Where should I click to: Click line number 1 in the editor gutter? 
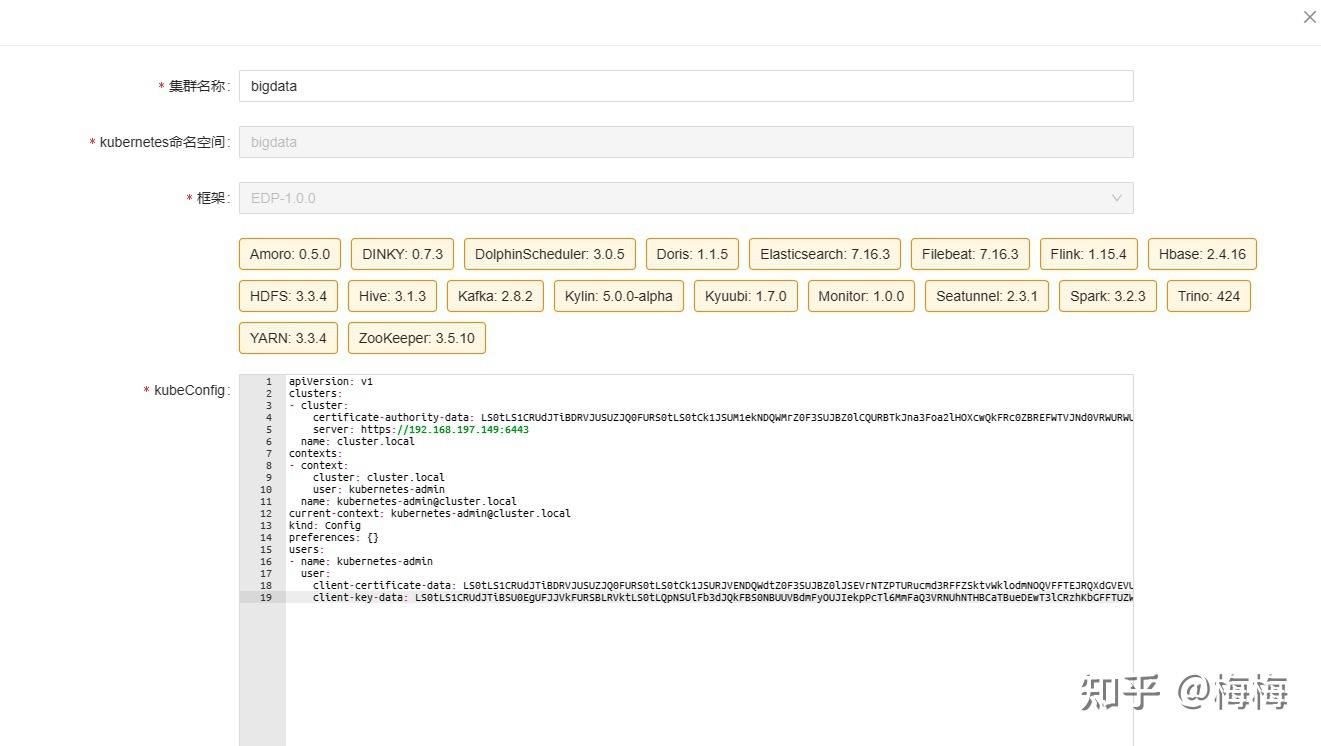[x=269, y=381]
